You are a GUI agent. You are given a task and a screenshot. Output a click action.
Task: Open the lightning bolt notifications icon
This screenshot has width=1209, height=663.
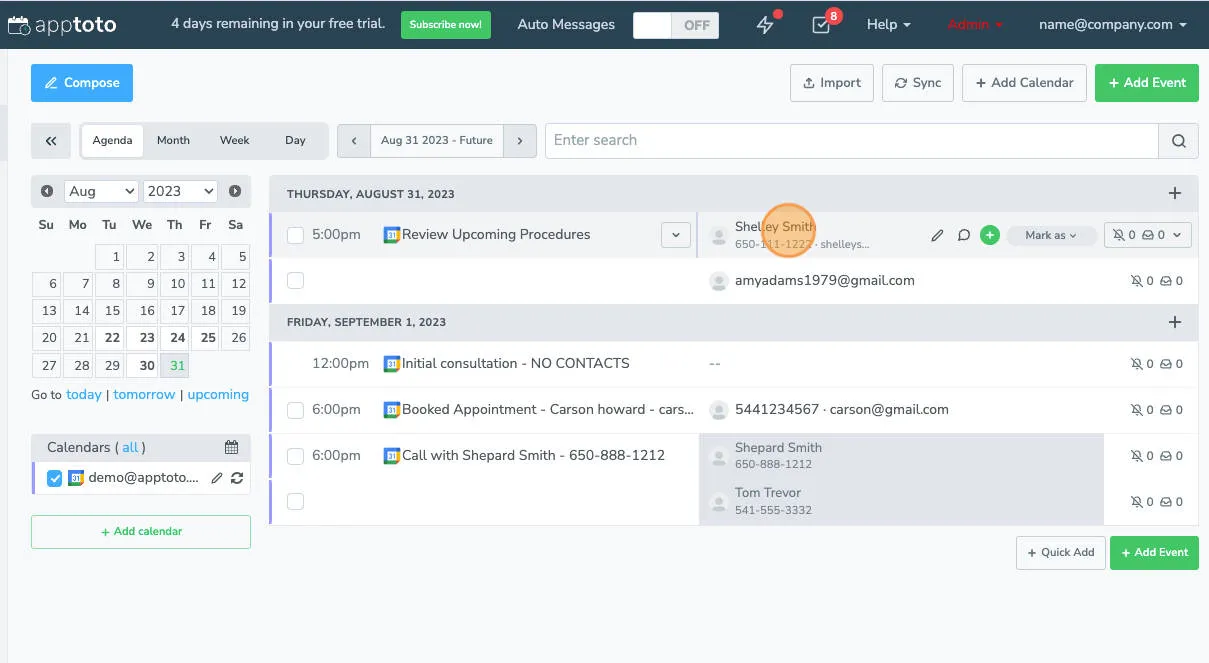pyautogui.click(x=766, y=24)
